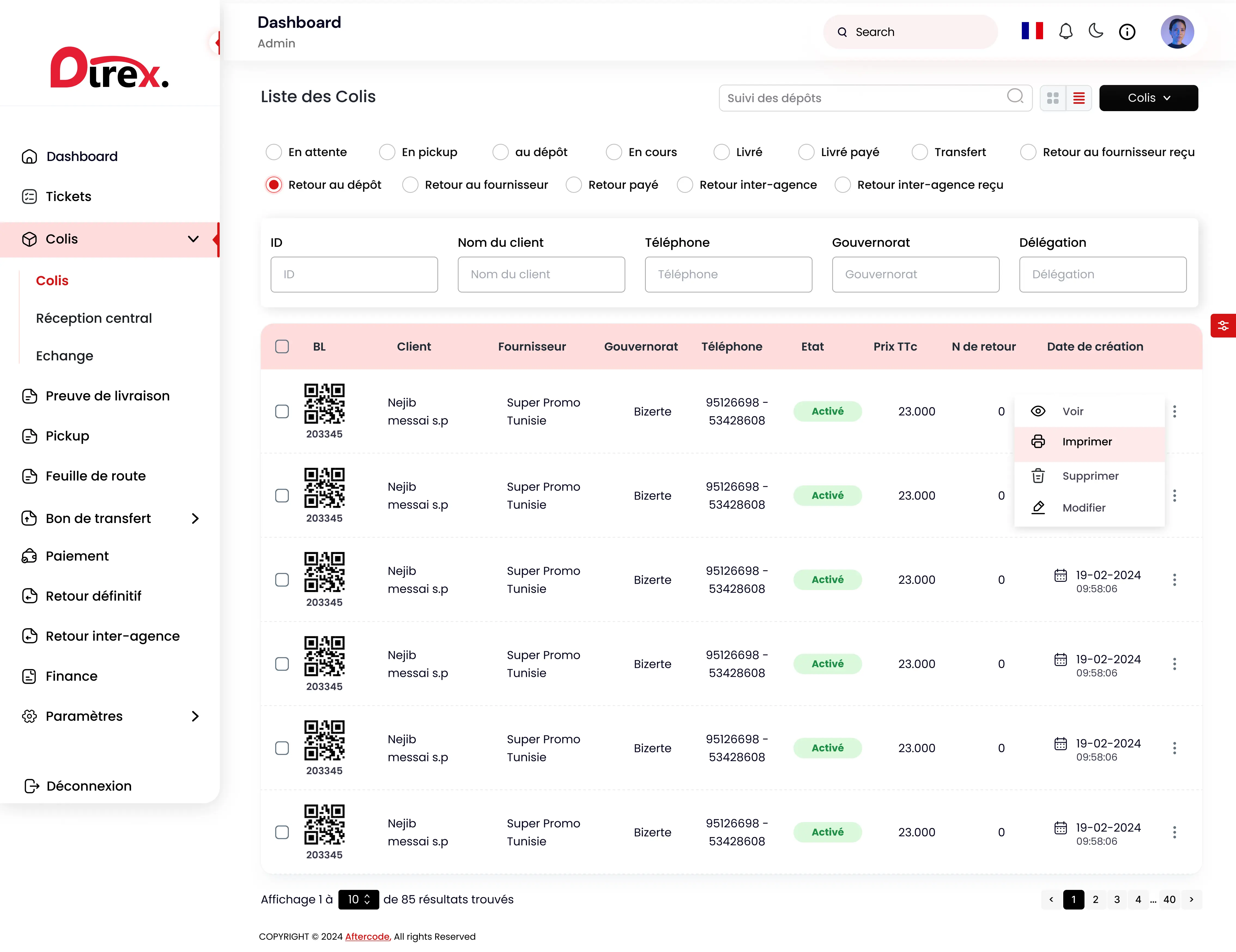Switch to list view icon
1236x952 pixels.
tap(1079, 98)
